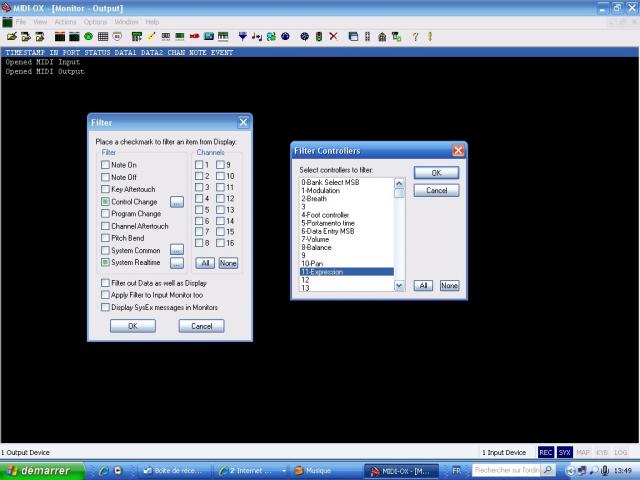Open the View menu
The image size is (640, 480).
point(40,22)
